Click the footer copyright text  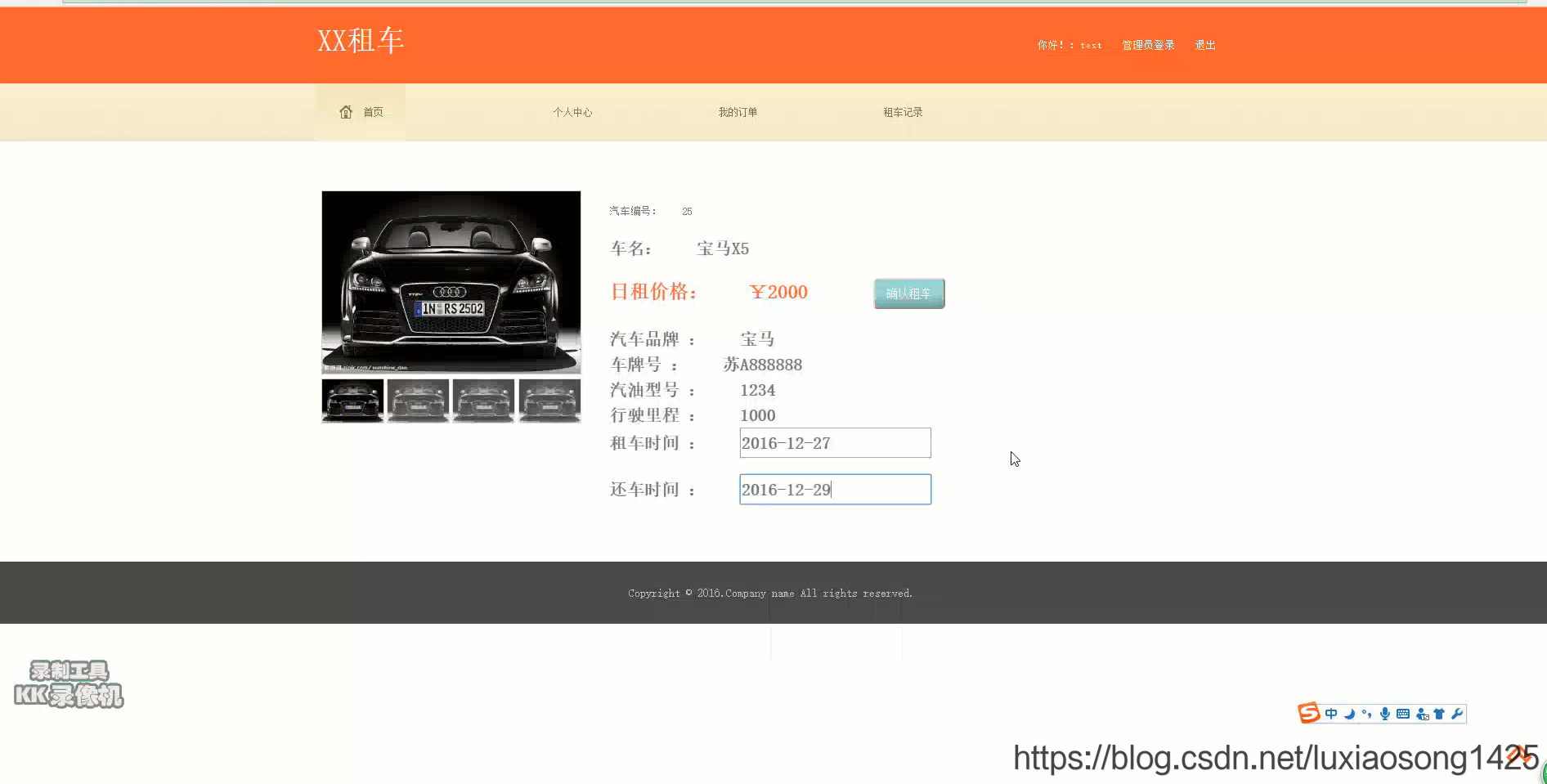point(770,594)
